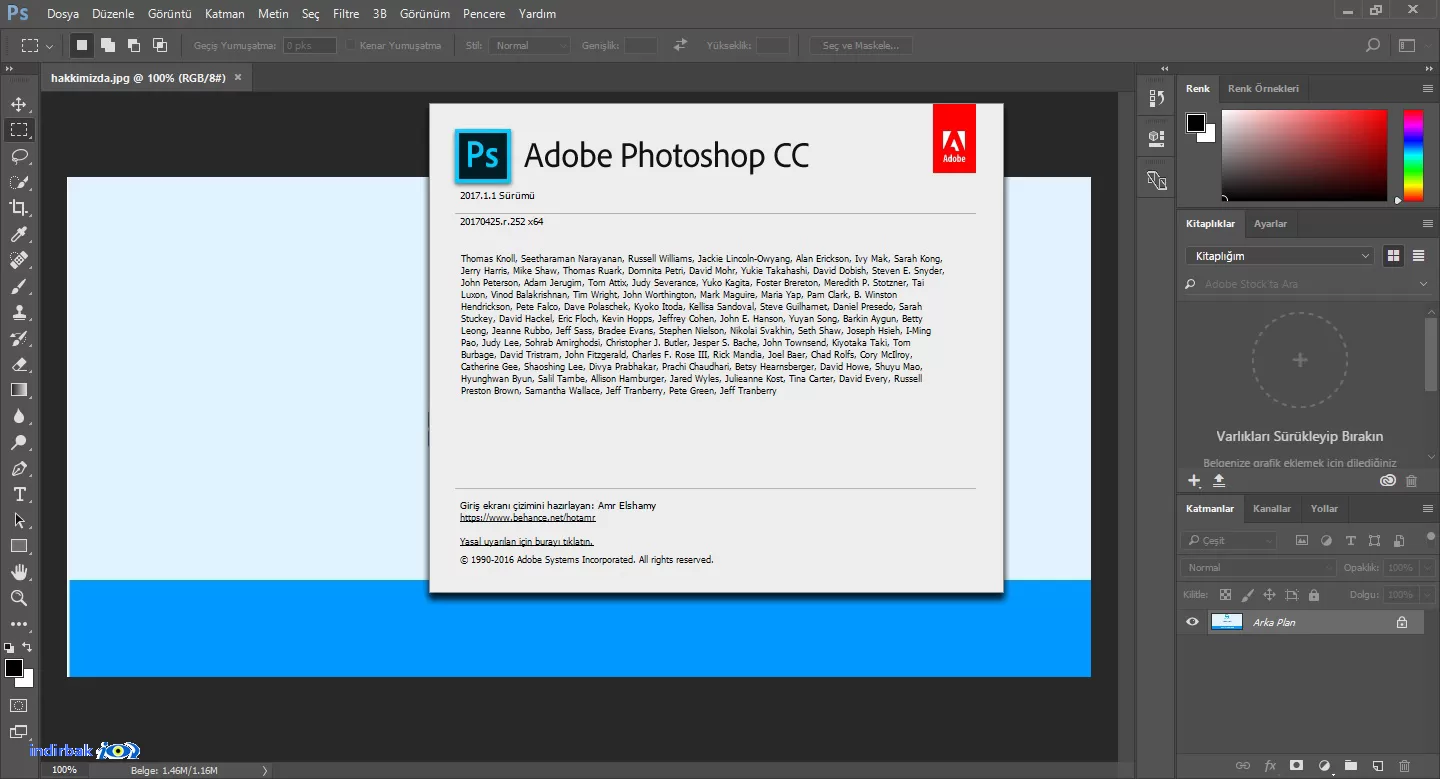
Task: Open the Kitaplığım library dropdown
Action: point(1281,256)
